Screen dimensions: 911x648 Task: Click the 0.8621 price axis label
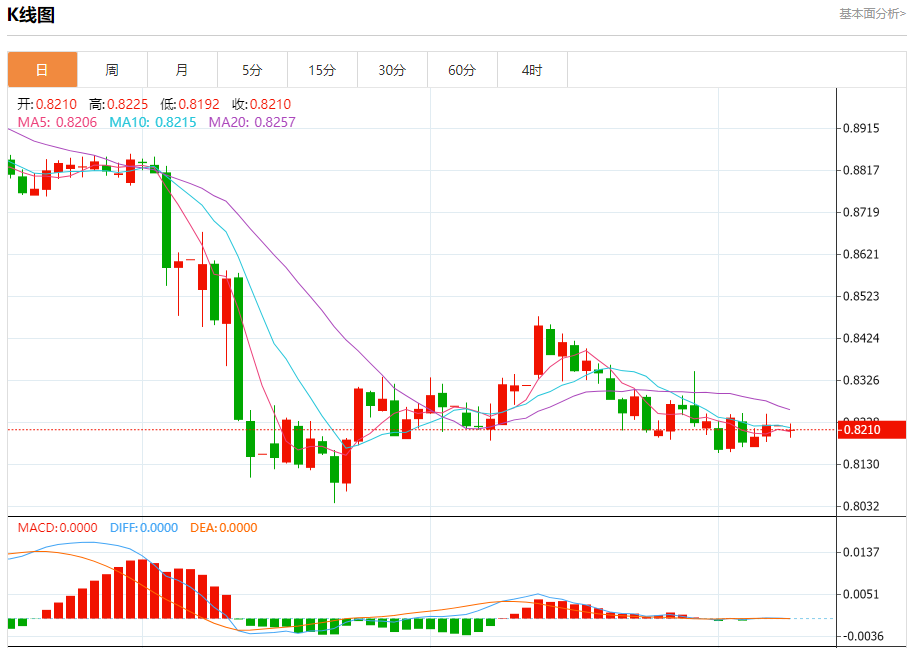point(861,254)
